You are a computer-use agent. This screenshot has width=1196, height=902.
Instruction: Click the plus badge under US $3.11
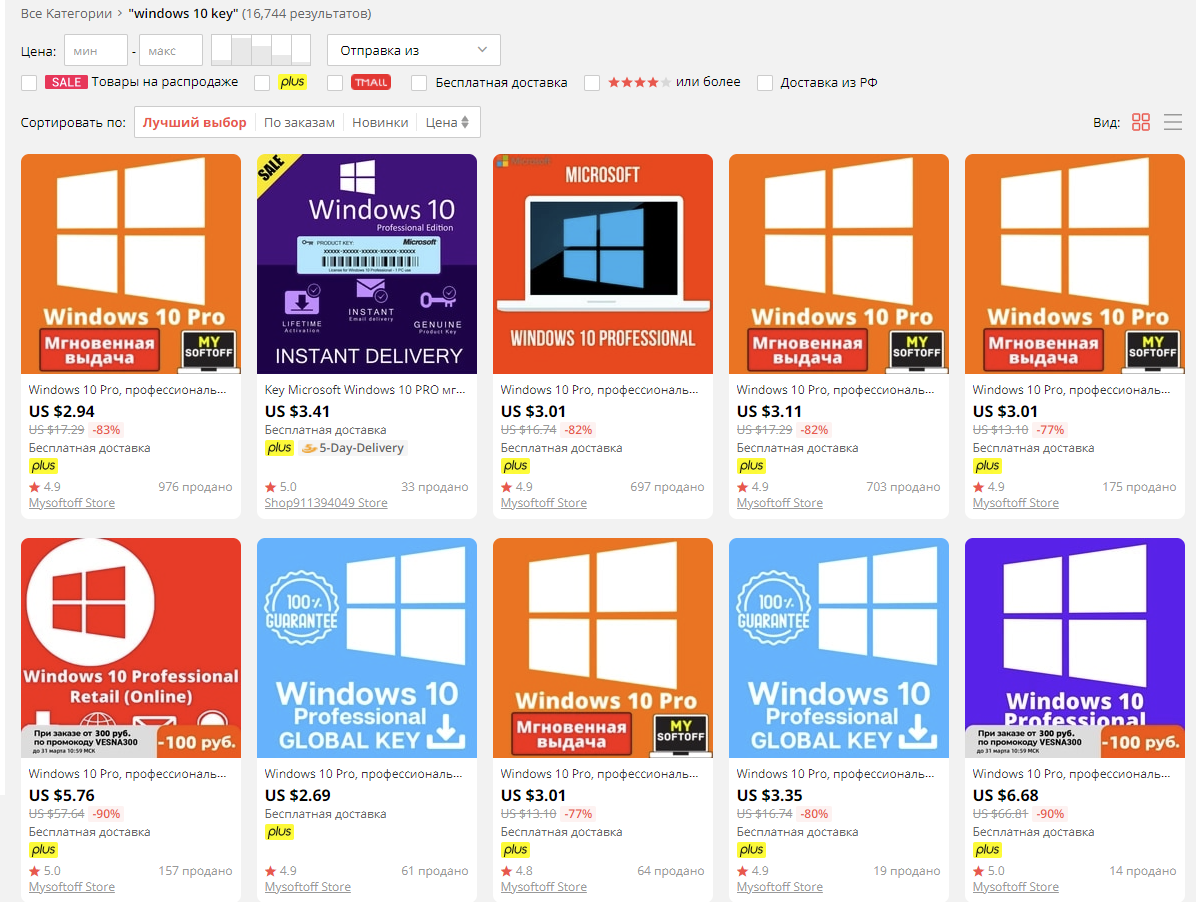[751, 466]
